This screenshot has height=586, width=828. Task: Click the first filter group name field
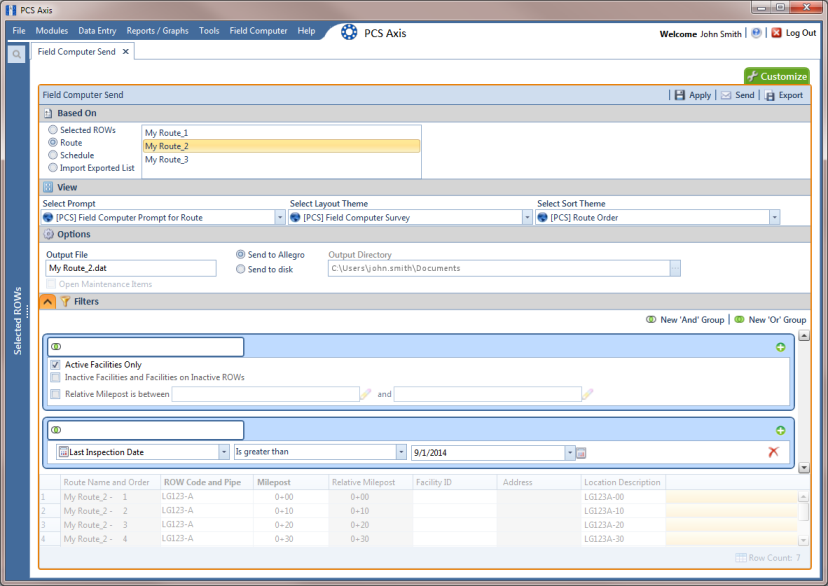coord(146,347)
